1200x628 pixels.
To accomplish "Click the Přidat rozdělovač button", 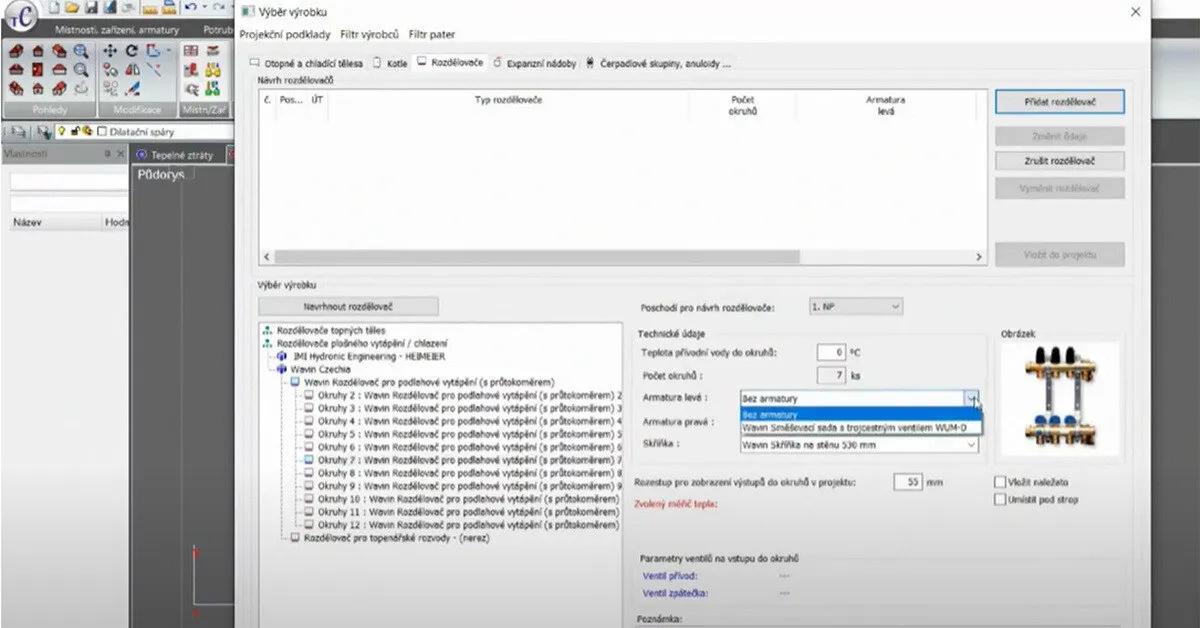I will (x=1060, y=101).
